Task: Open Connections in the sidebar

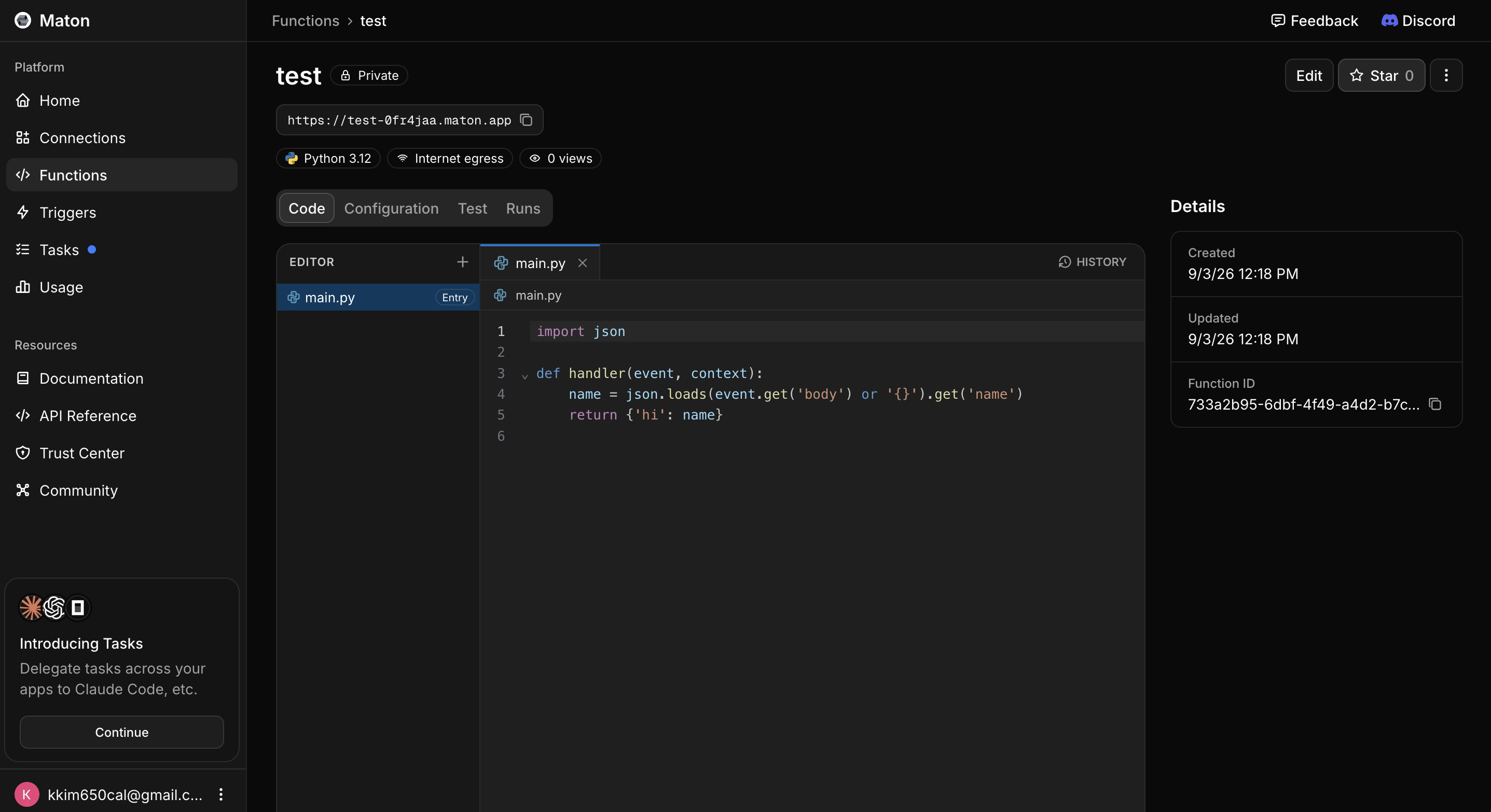Action: pos(121,137)
